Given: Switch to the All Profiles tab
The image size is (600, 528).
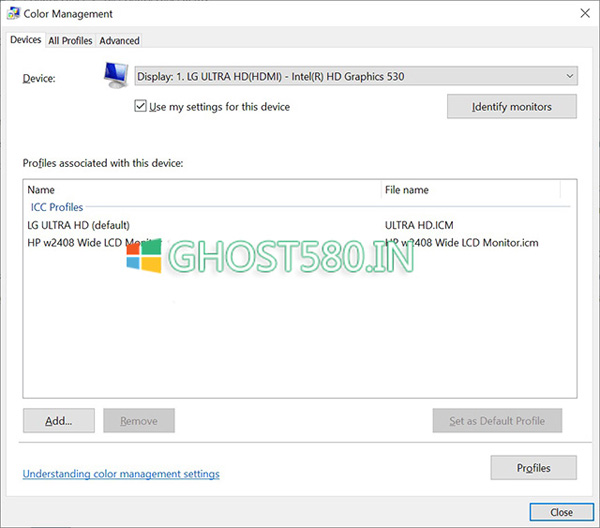Looking at the screenshot, I should point(70,41).
